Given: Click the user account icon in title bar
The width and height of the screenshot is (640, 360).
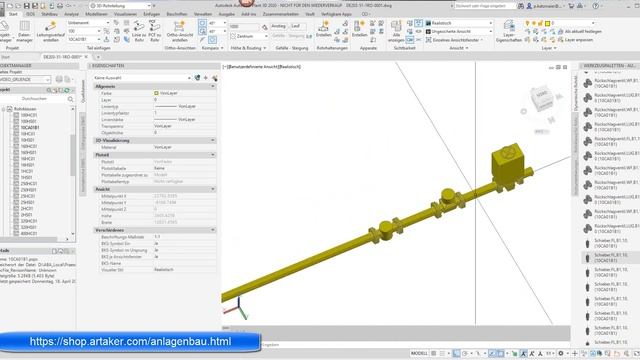Looking at the screenshot, I should click(529, 6).
